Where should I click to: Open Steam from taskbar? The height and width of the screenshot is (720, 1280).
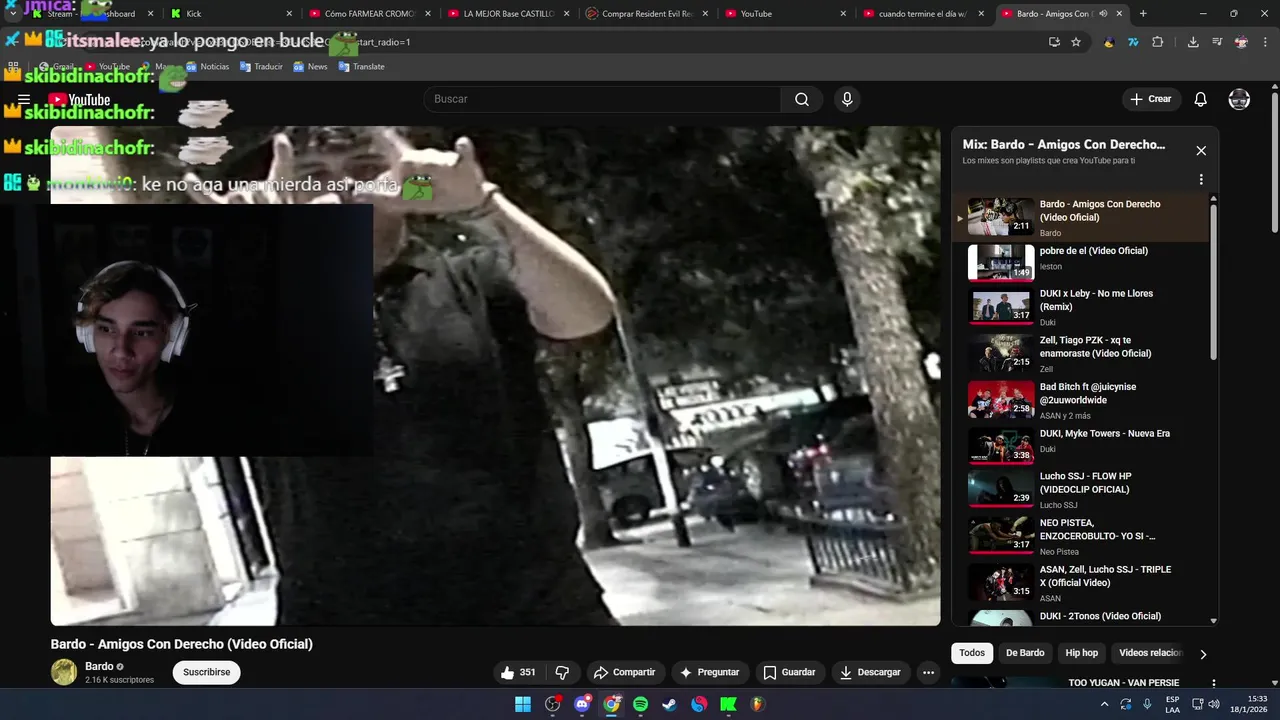coord(669,704)
